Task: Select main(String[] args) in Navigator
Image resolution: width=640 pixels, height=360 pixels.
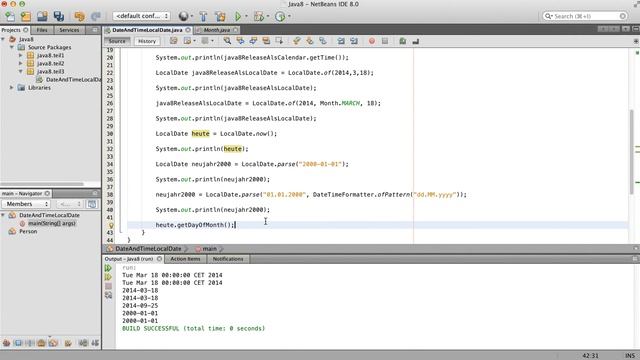Action: coord(51,223)
